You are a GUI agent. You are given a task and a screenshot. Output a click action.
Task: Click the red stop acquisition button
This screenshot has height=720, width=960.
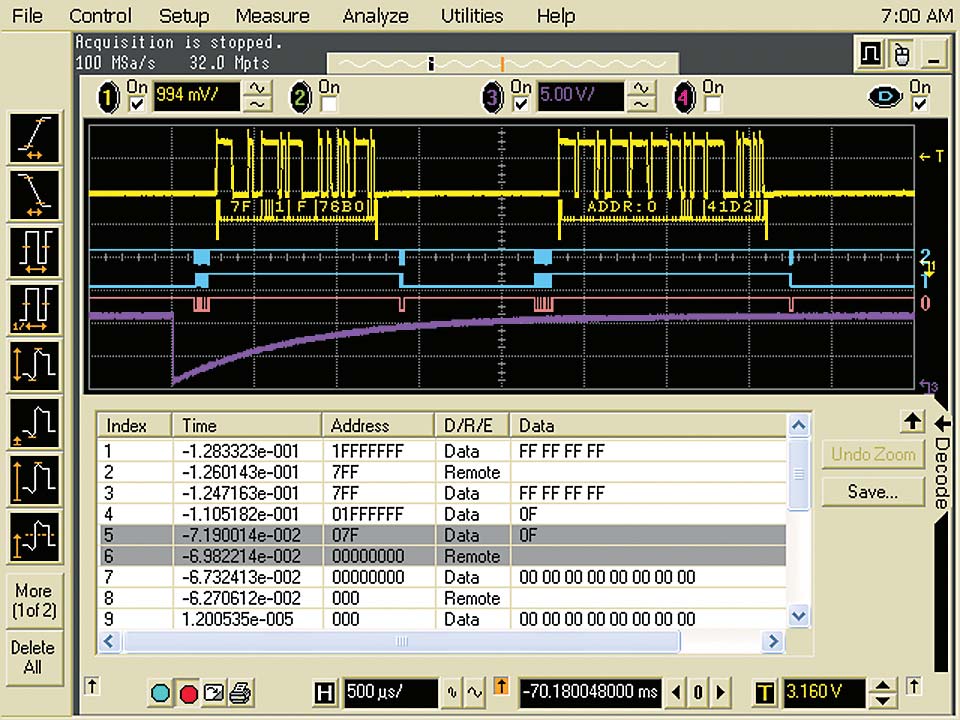[188, 693]
